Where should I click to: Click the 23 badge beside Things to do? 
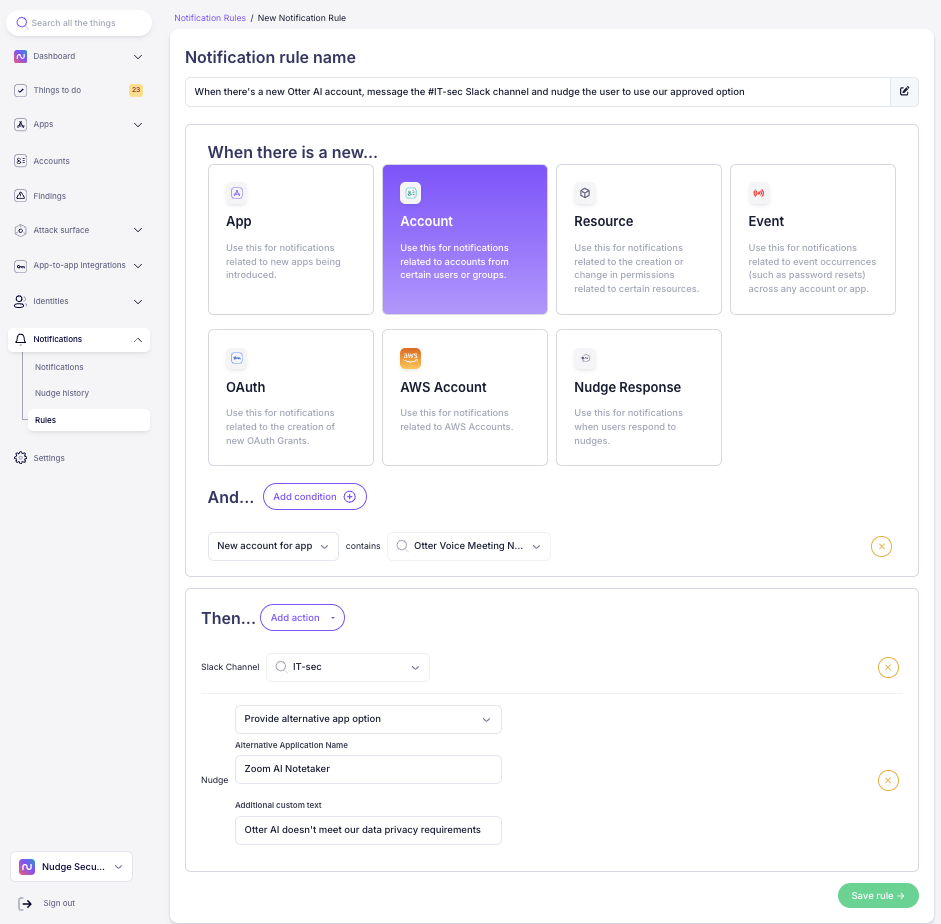[x=136, y=90]
